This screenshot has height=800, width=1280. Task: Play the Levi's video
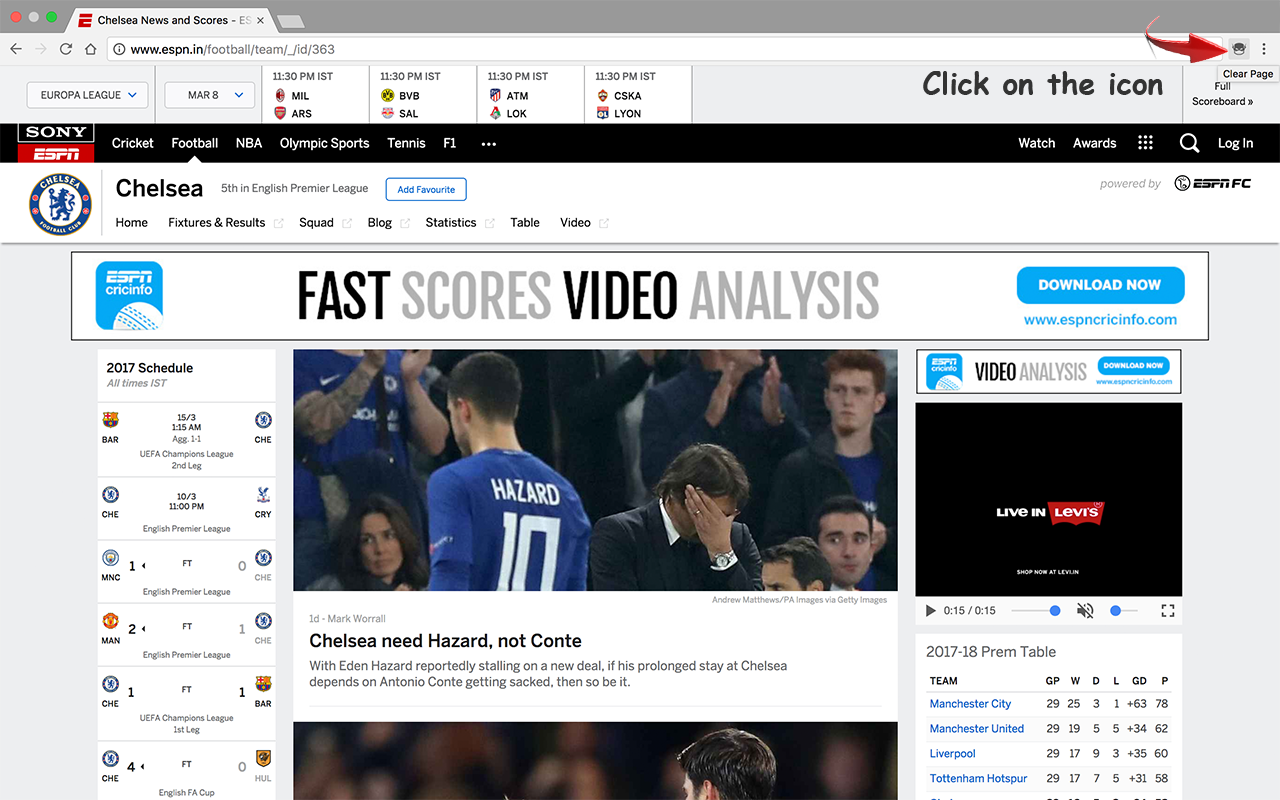[x=931, y=610]
